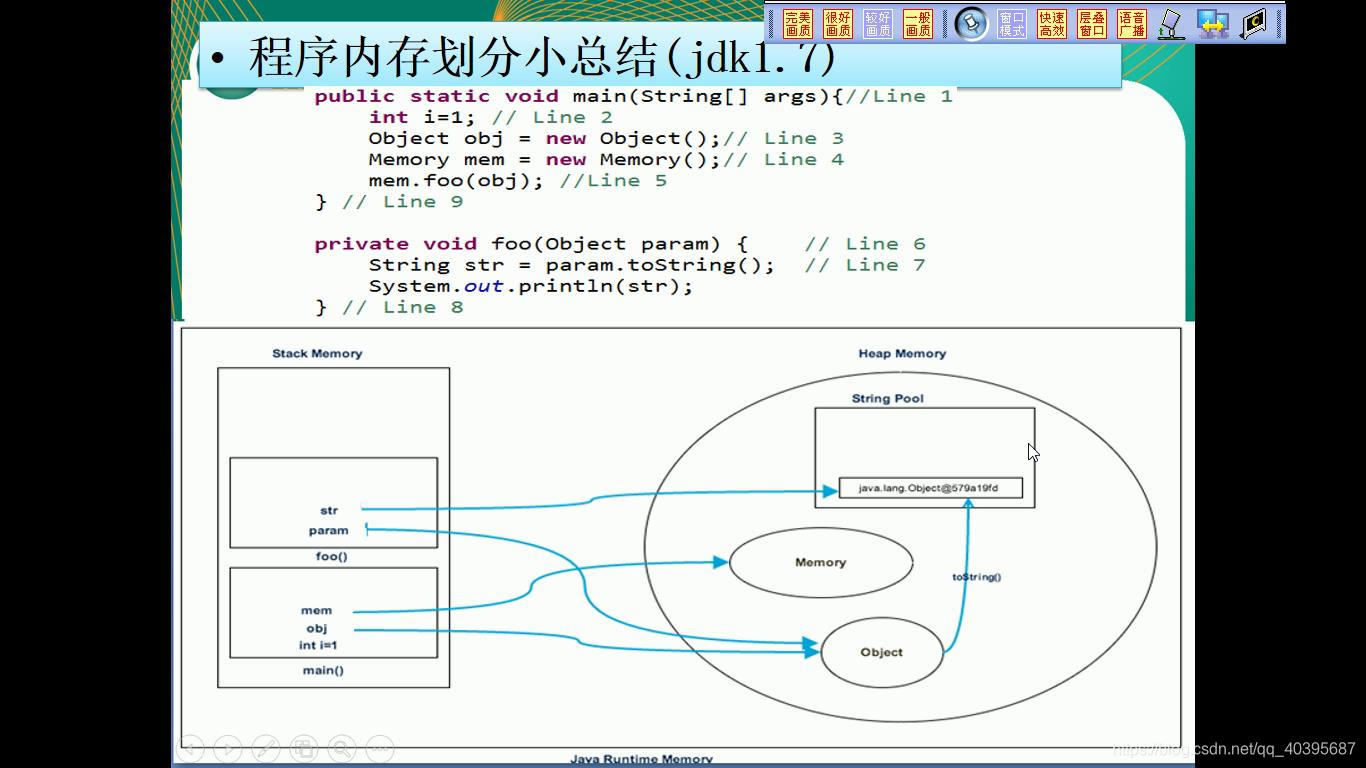Enable 快速高效 fast mode
Image resolution: width=1366 pixels, height=768 pixels.
point(1052,24)
